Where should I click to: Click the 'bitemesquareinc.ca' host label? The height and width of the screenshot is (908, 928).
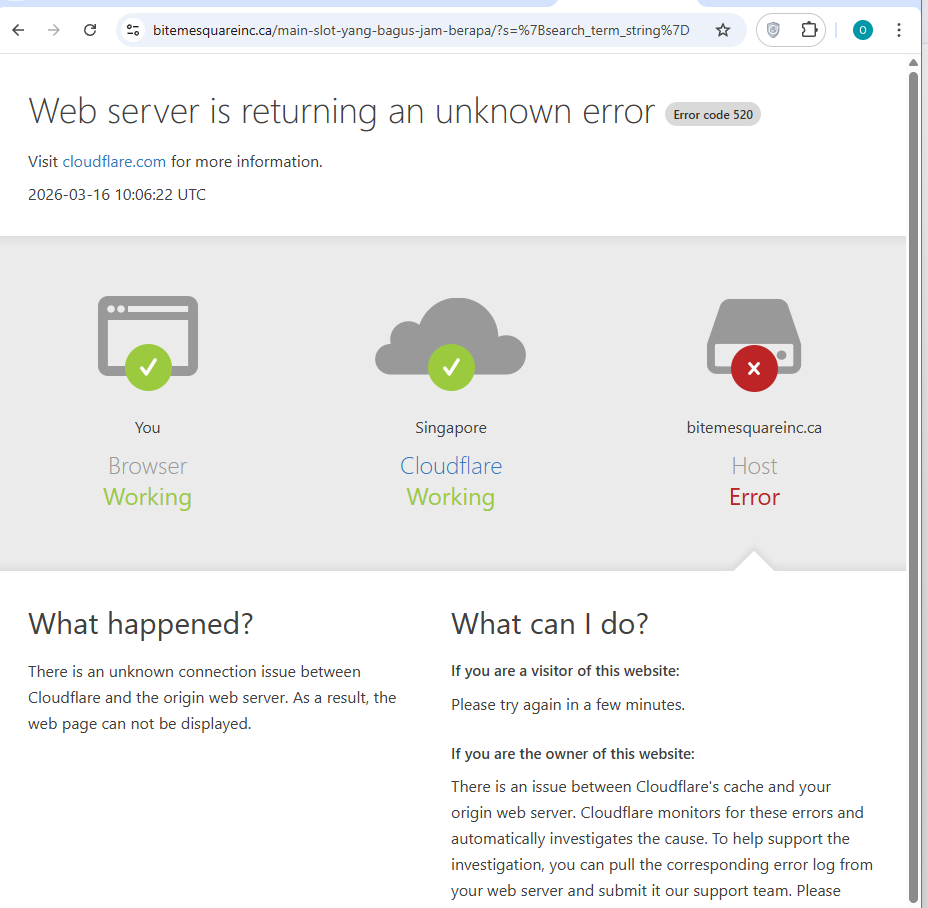pyautogui.click(x=754, y=428)
